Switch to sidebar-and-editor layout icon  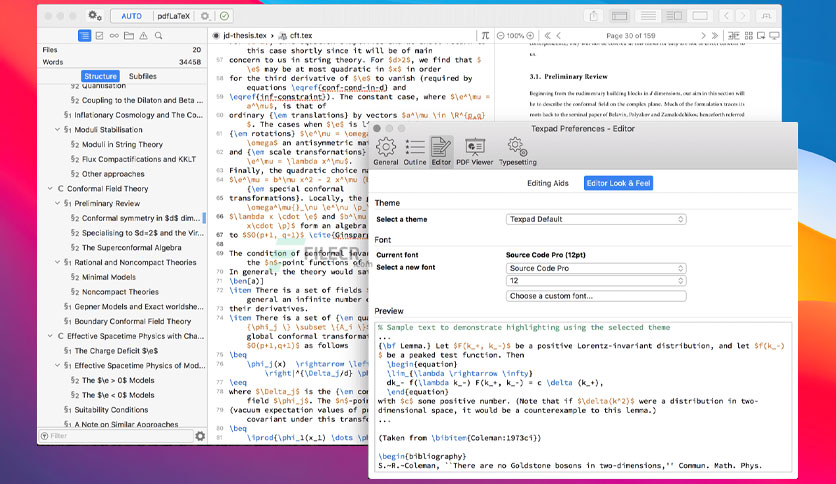coord(620,16)
